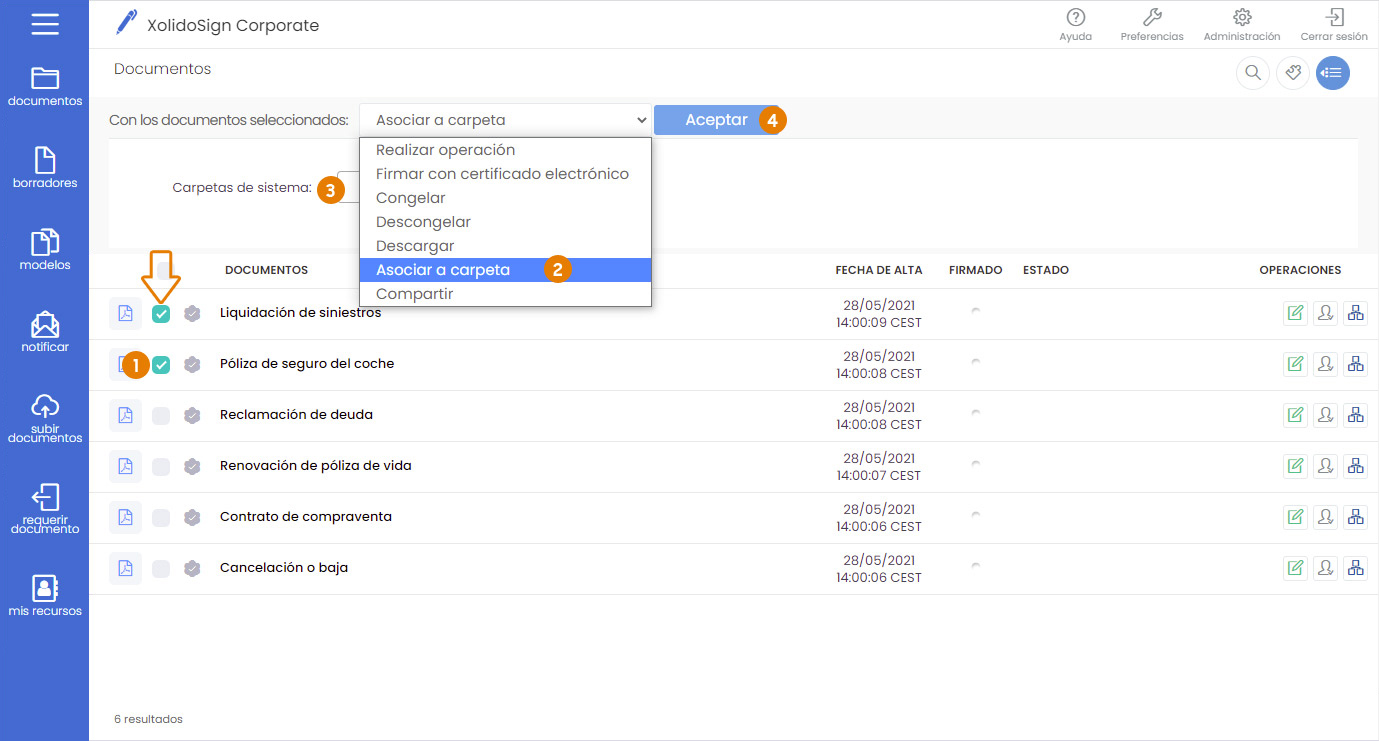Click FECHA DE ALTA column header
This screenshot has height=741, width=1379.
(x=879, y=270)
